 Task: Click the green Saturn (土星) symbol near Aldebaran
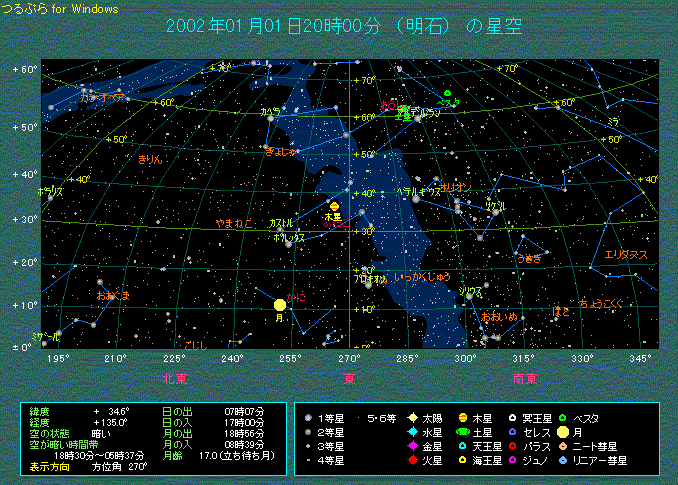tap(404, 110)
